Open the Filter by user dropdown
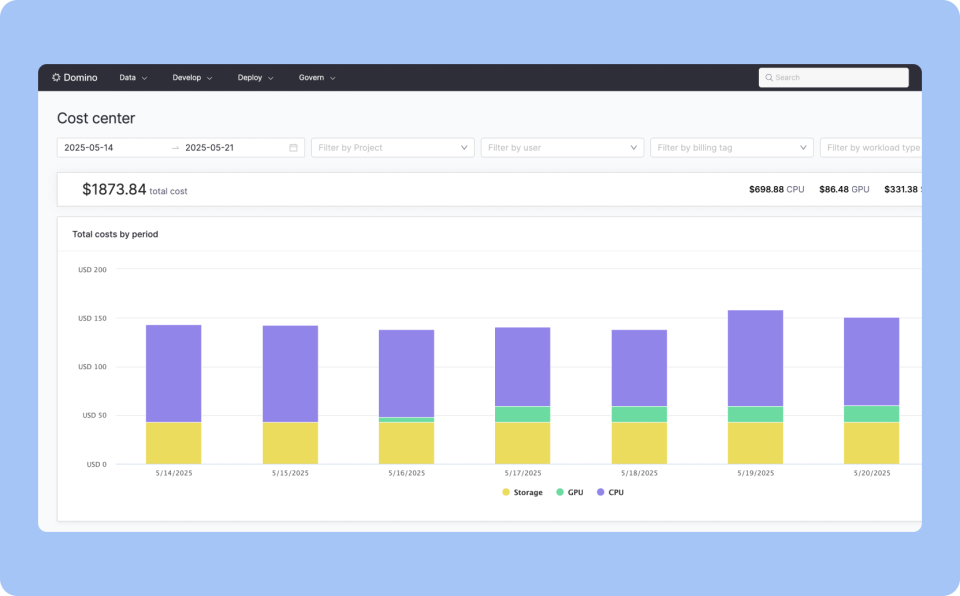This screenshot has height=596, width=960. (x=561, y=146)
